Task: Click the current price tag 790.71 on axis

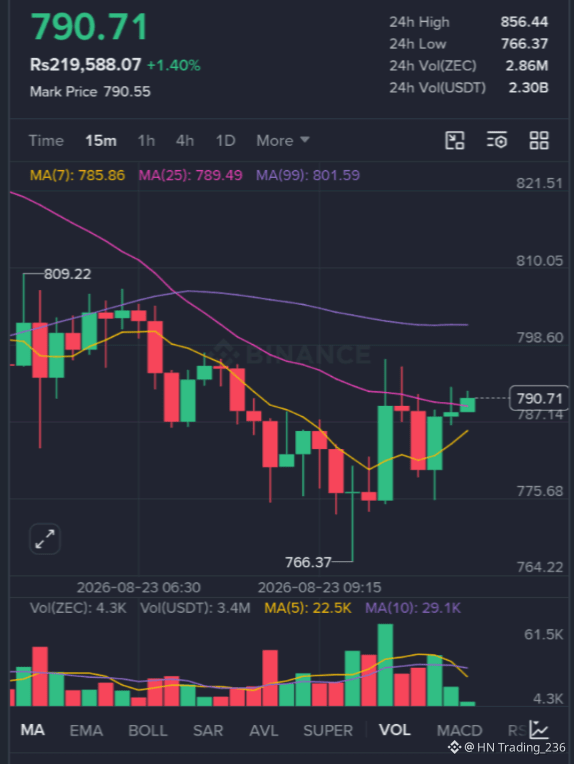Action: 539,399
